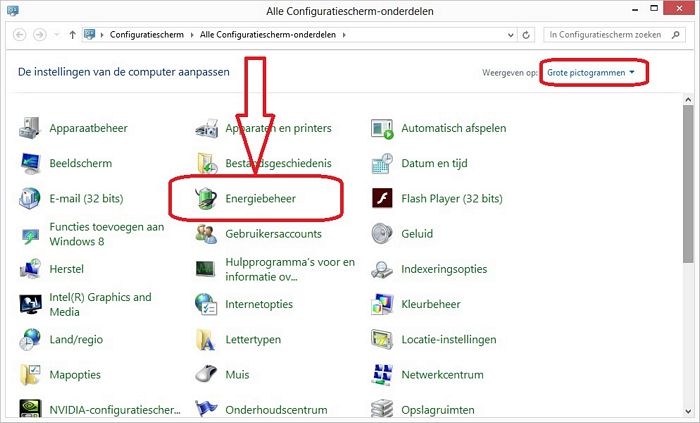Open the Netwerkcentrum text link
The height and width of the screenshot is (423, 700).
coord(442,375)
